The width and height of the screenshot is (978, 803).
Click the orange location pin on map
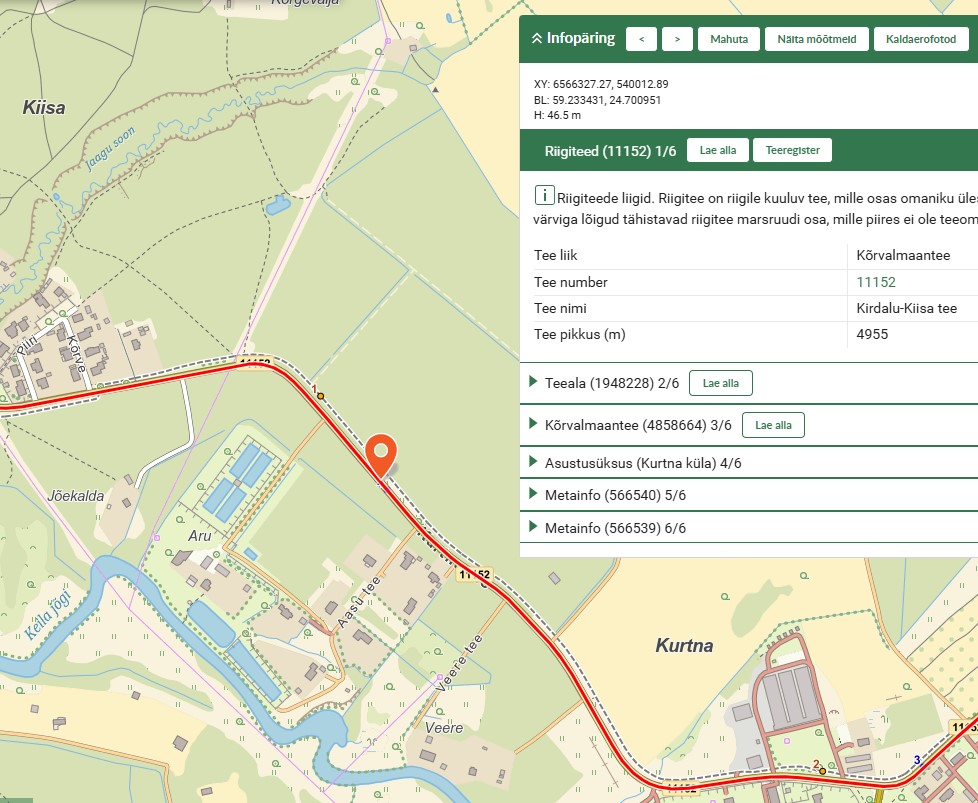(x=381, y=454)
